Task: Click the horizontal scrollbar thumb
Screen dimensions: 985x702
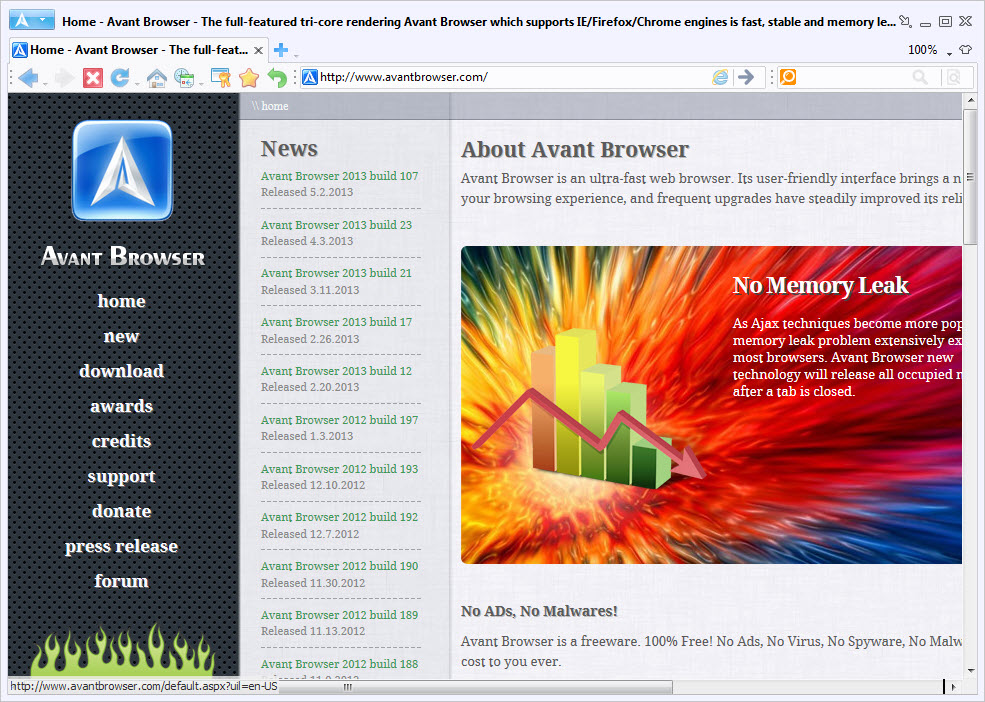Action: (x=476, y=687)
